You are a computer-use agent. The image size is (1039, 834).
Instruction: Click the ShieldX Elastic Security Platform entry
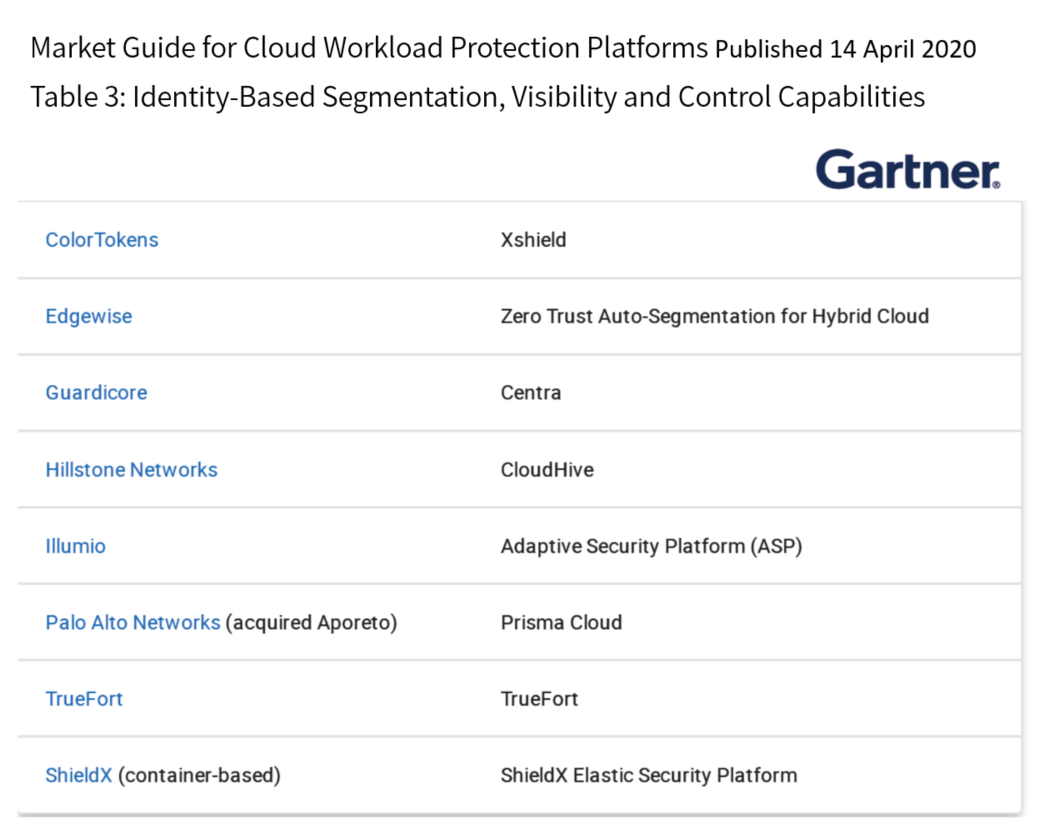coord(648,775)
